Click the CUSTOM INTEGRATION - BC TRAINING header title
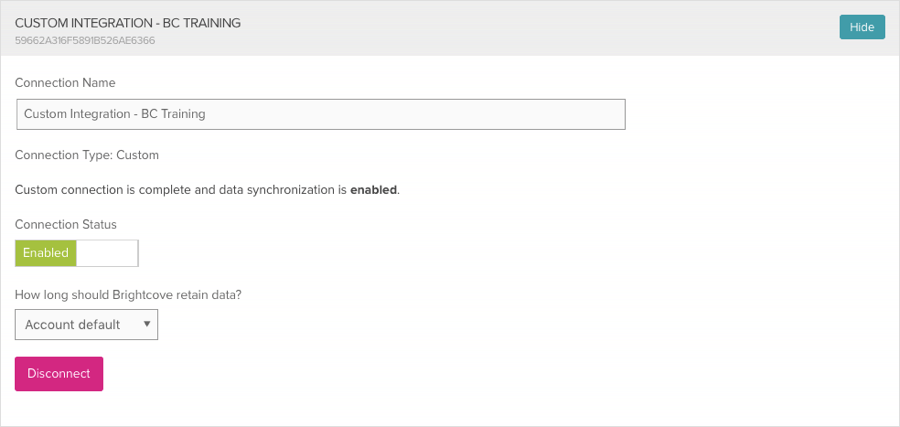 coord(127,22)
